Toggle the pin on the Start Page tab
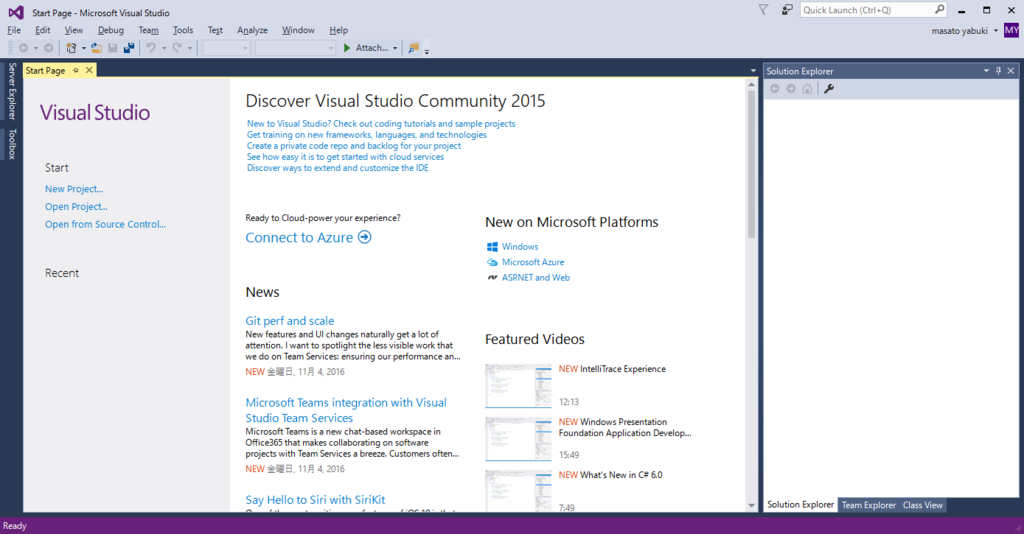 click(76, 71)
